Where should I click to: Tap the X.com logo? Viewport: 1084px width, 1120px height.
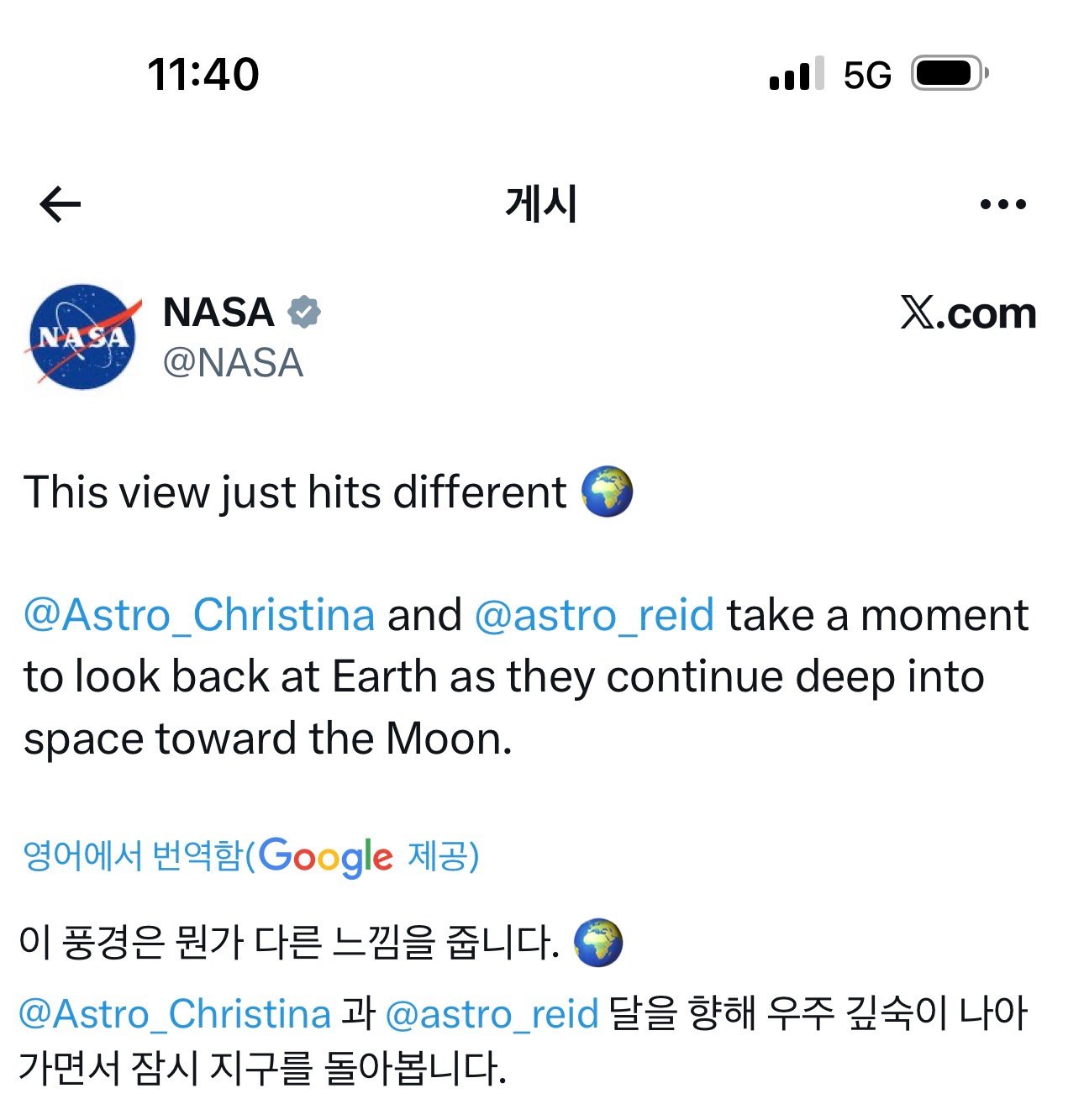coord(968,313)
